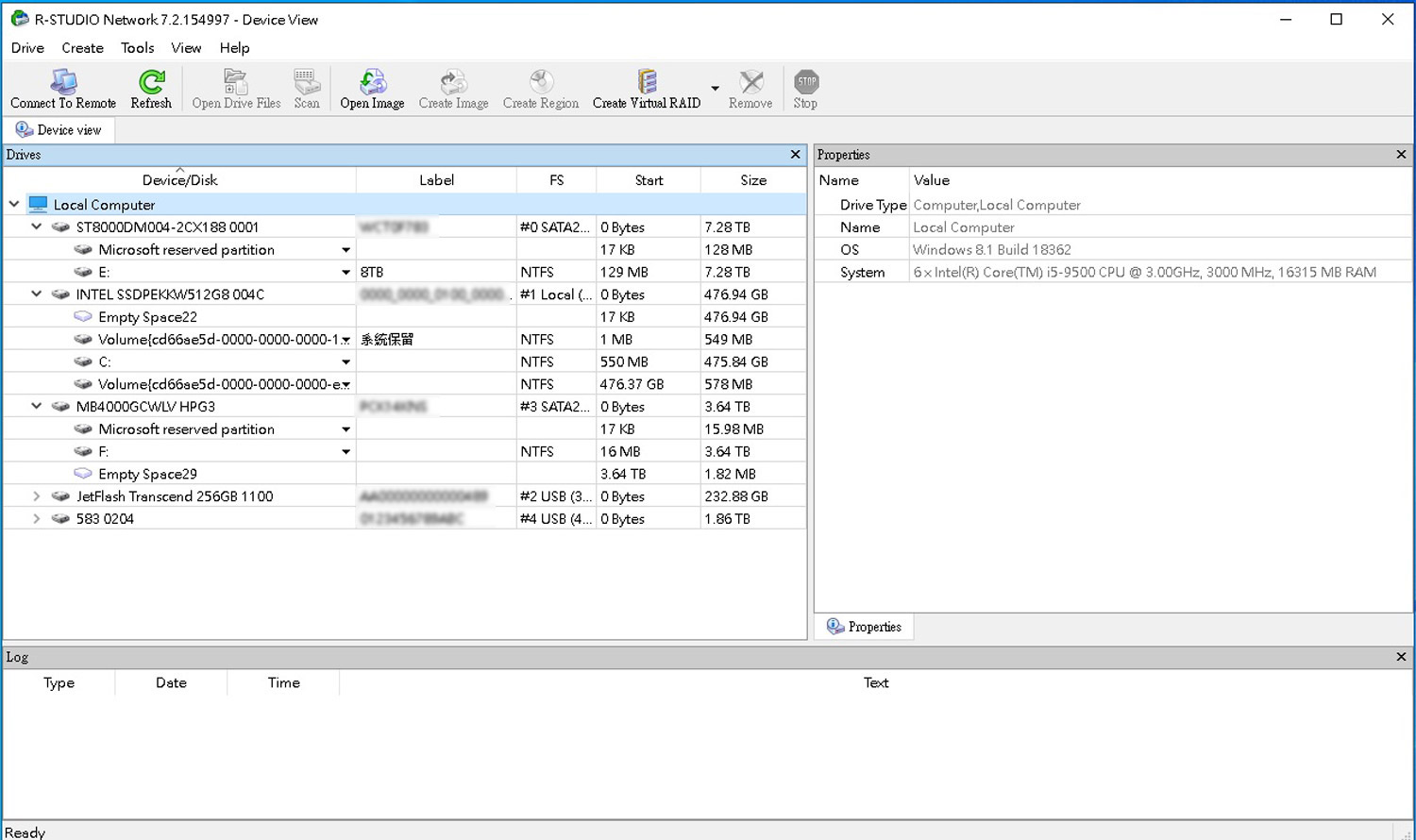The height and width of the screenshot is (840, 1416).
Task: Open the Drive menu
Action: click(27, 47)
